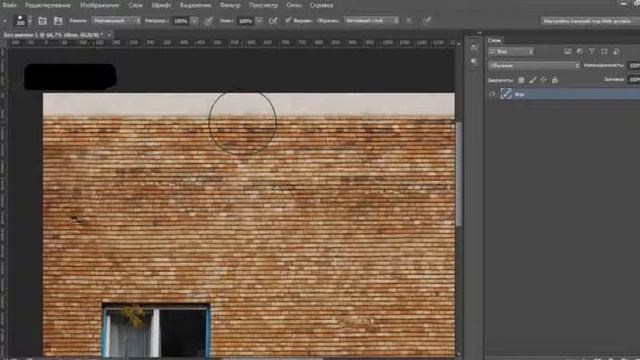Click the Наж. flow value field

pyautogui.click(x=245, y=21)
